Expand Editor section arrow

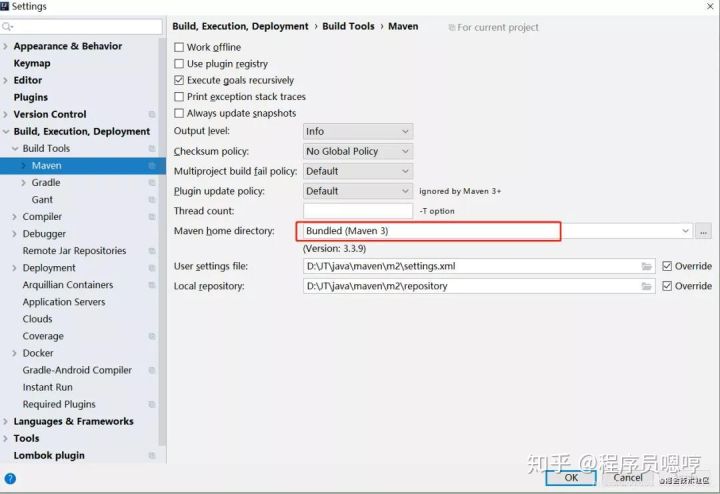[x=6, y=80]
